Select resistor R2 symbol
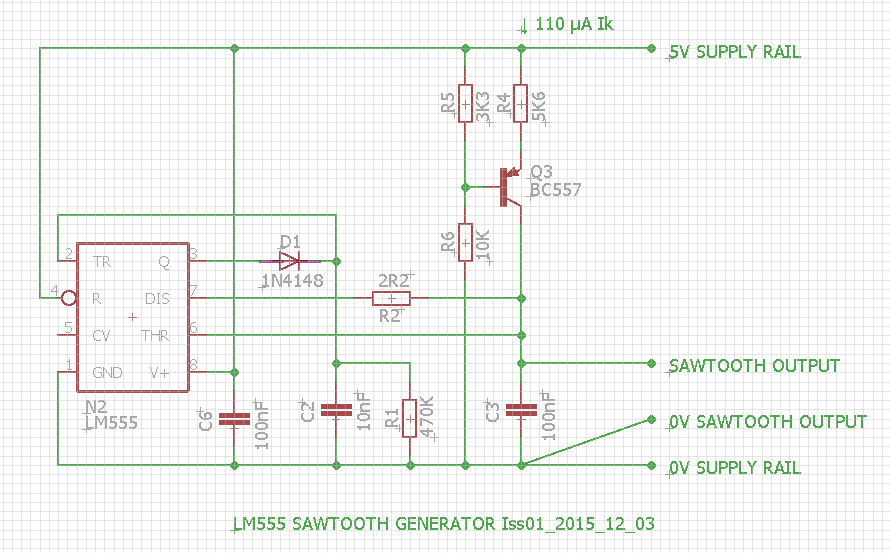Image resolution: width=890 pixels, height=553 pixels. (x=391, y=298)
